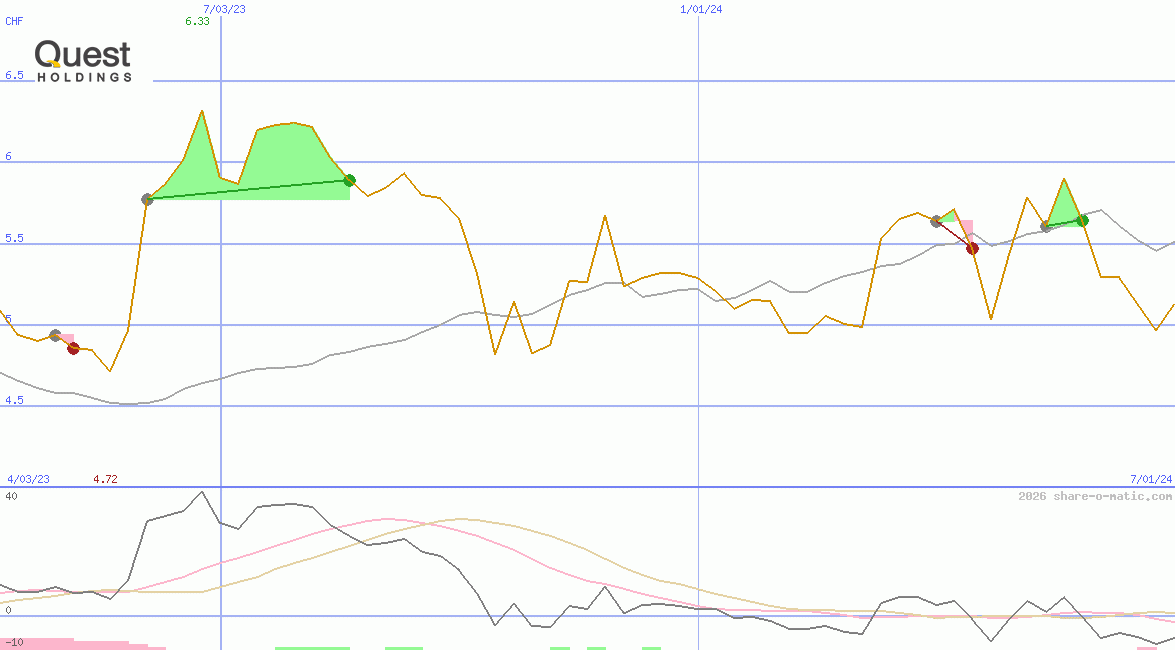The width and height of the screenshot is (1175, 650).
Task: Click the 7/03/23 date marker at the top
Action: tap(224, 9)
